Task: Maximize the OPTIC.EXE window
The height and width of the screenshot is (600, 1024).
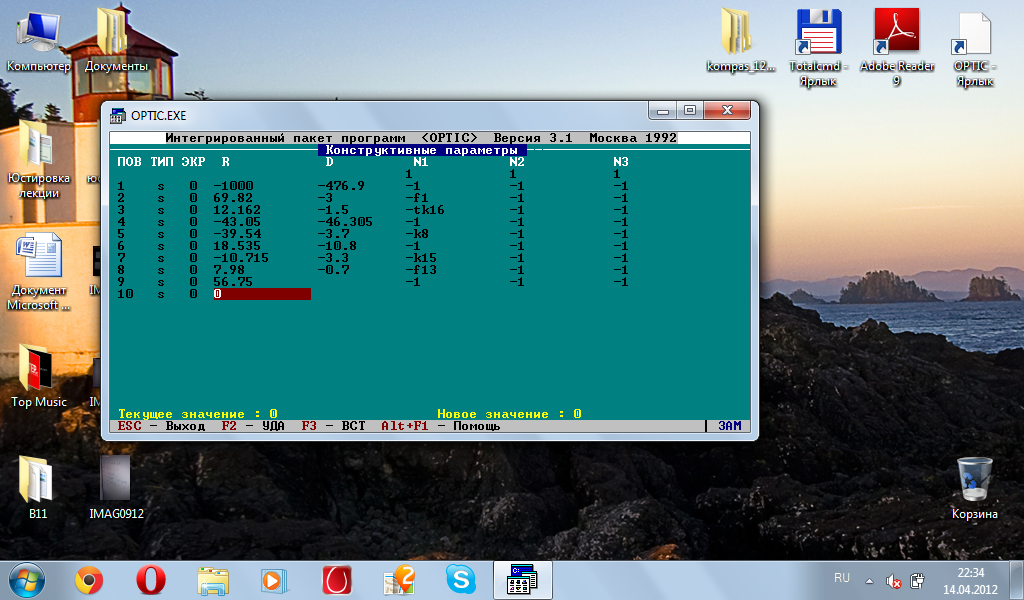Action: pos(690,110)
